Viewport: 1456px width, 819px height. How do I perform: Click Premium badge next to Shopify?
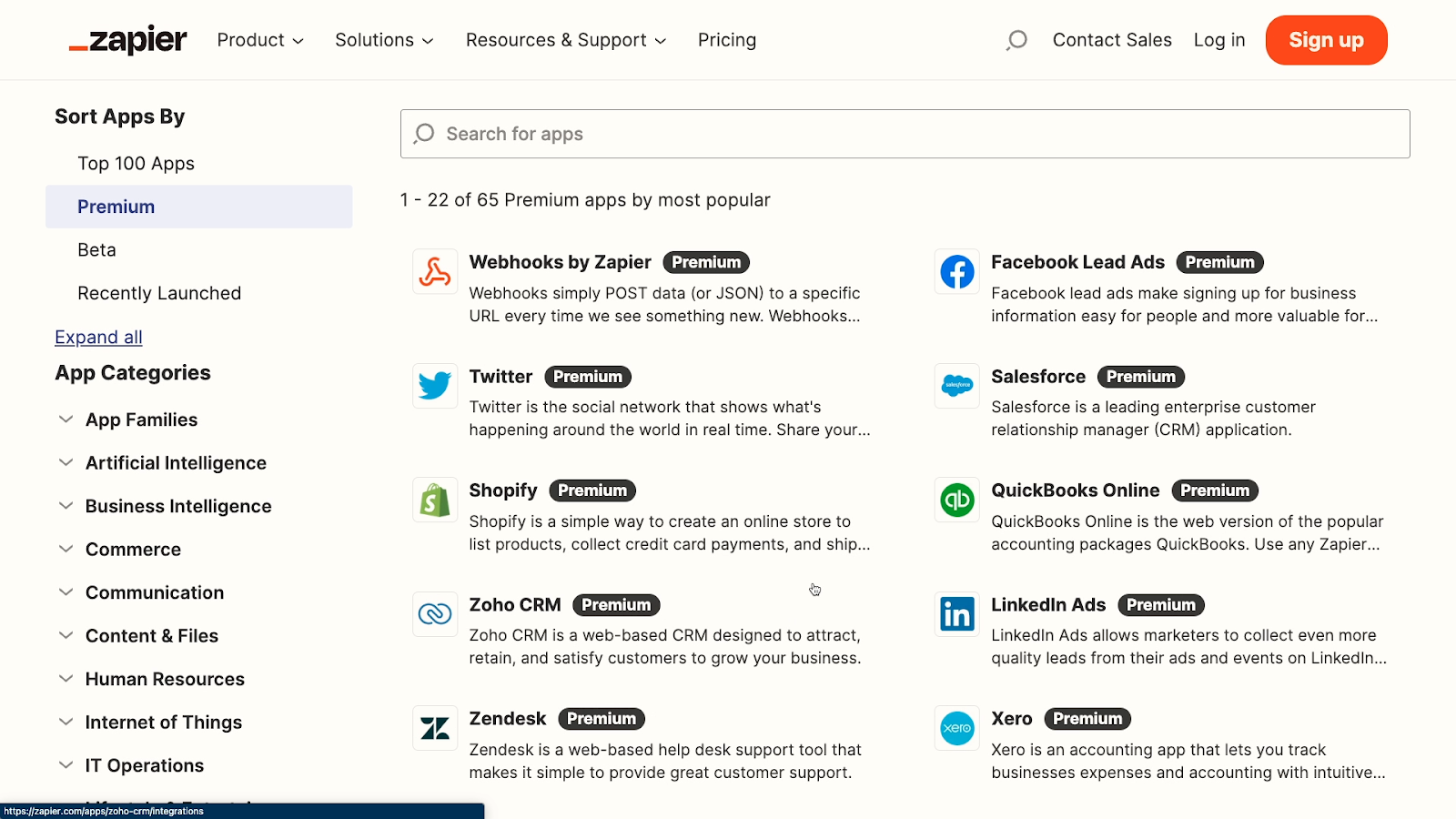592,490
